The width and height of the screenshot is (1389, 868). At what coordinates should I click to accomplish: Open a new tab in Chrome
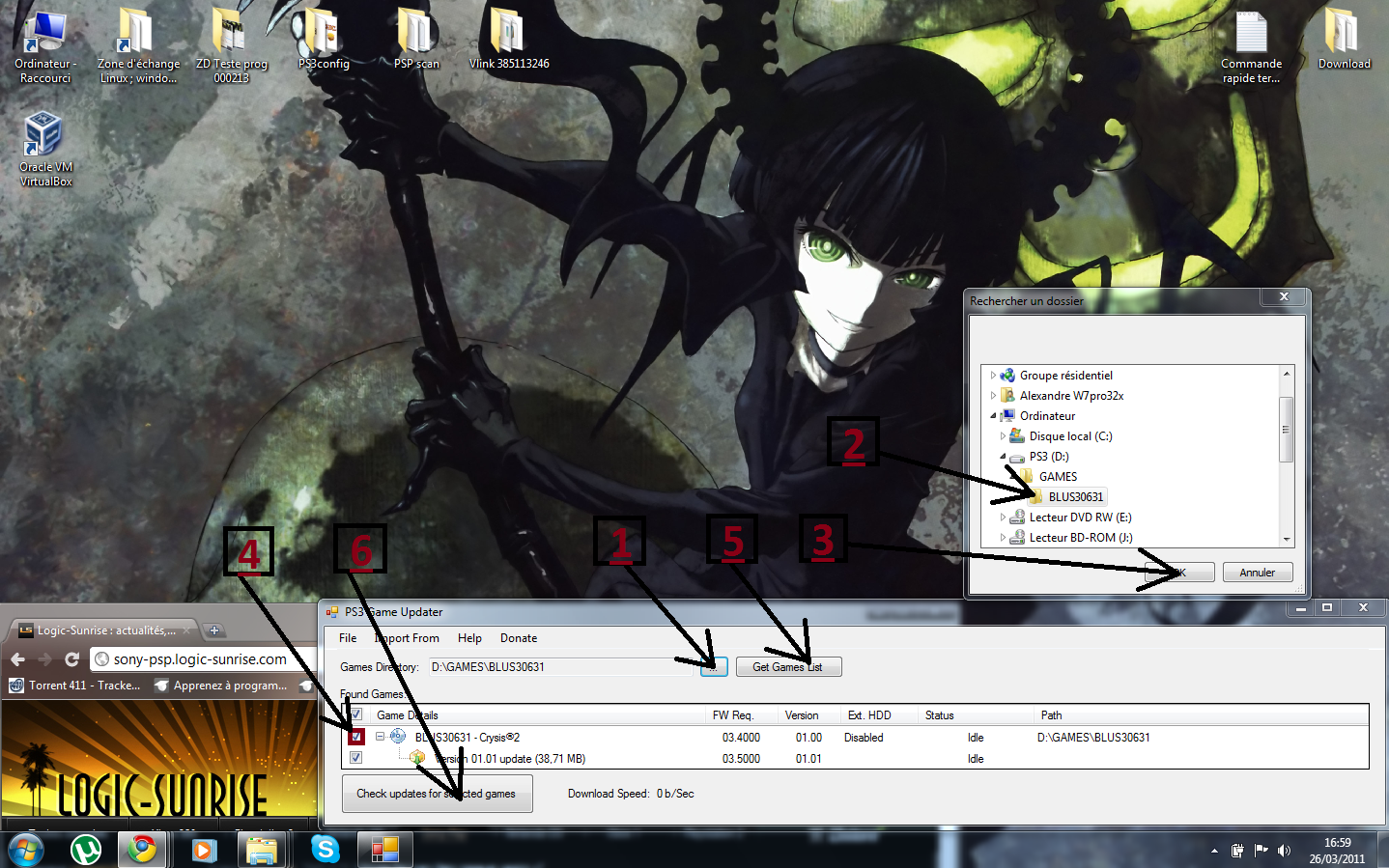point(214,630)
